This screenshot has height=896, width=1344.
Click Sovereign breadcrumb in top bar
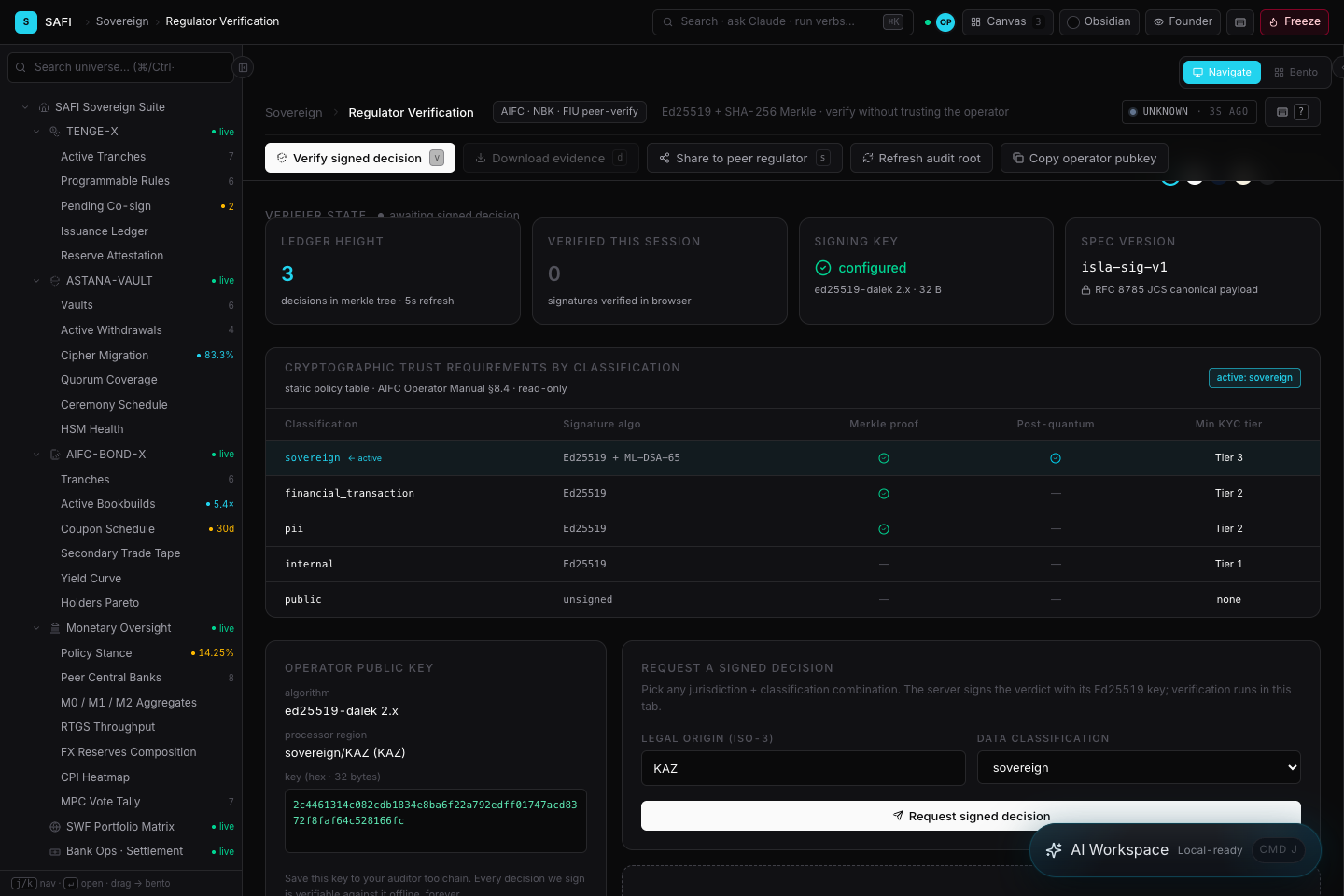click(122, 21)
